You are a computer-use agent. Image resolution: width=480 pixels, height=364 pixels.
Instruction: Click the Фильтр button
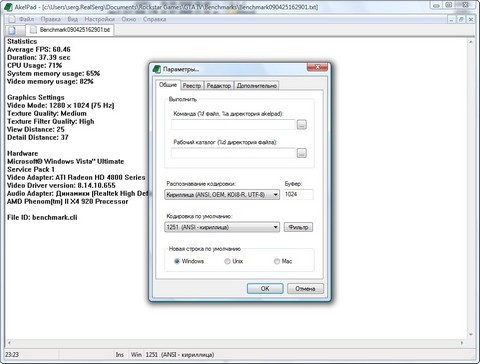coord(298,227)
